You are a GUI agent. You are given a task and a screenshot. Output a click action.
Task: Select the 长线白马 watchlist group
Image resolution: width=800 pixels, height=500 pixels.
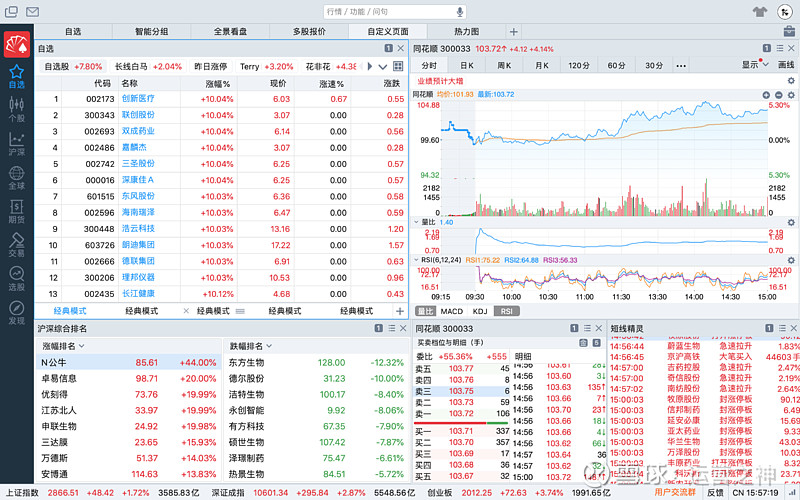tap(148, 66)
